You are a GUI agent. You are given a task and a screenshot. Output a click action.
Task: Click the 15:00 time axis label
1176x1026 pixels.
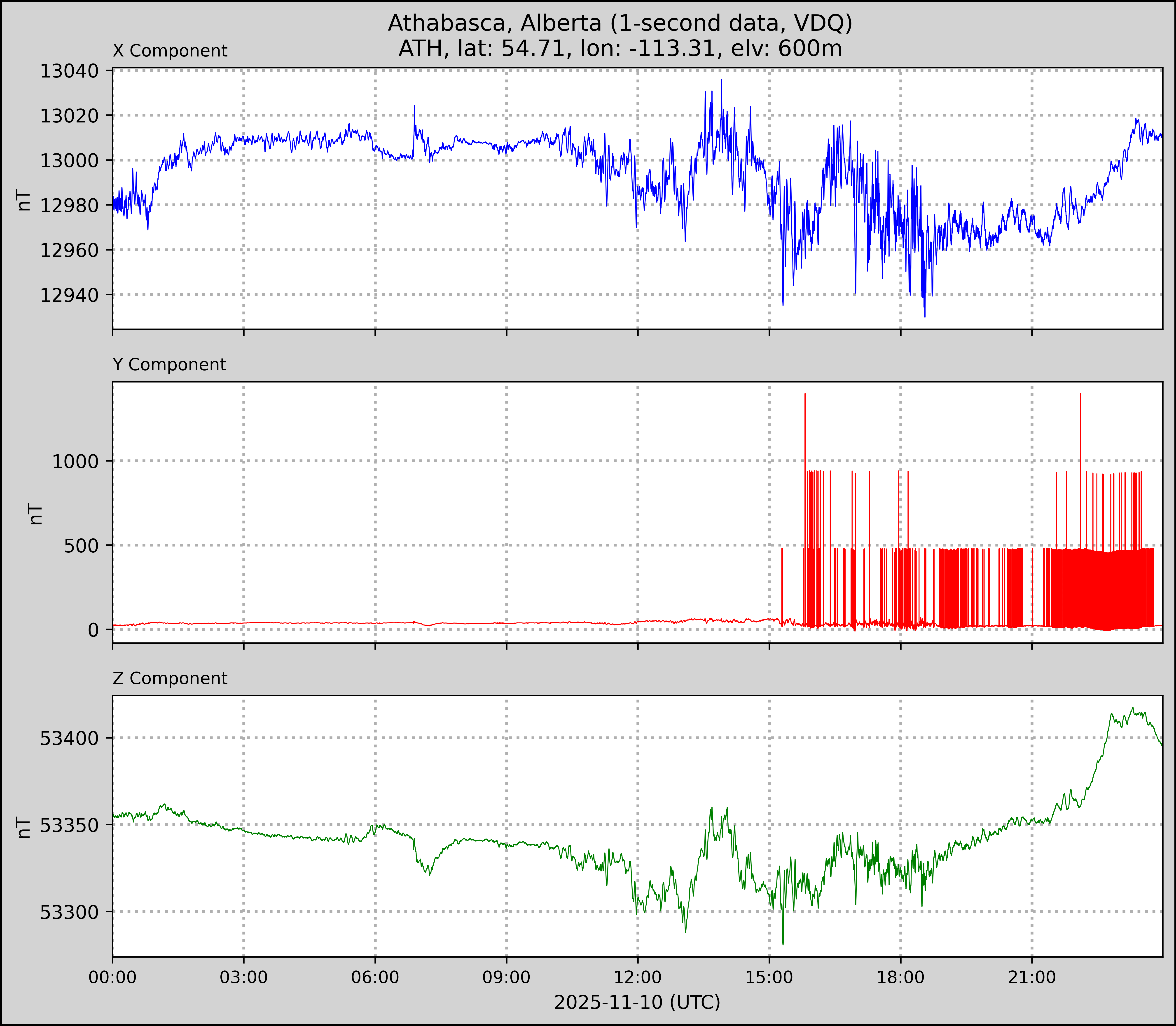pyautogui.click(x=769, y=977)
